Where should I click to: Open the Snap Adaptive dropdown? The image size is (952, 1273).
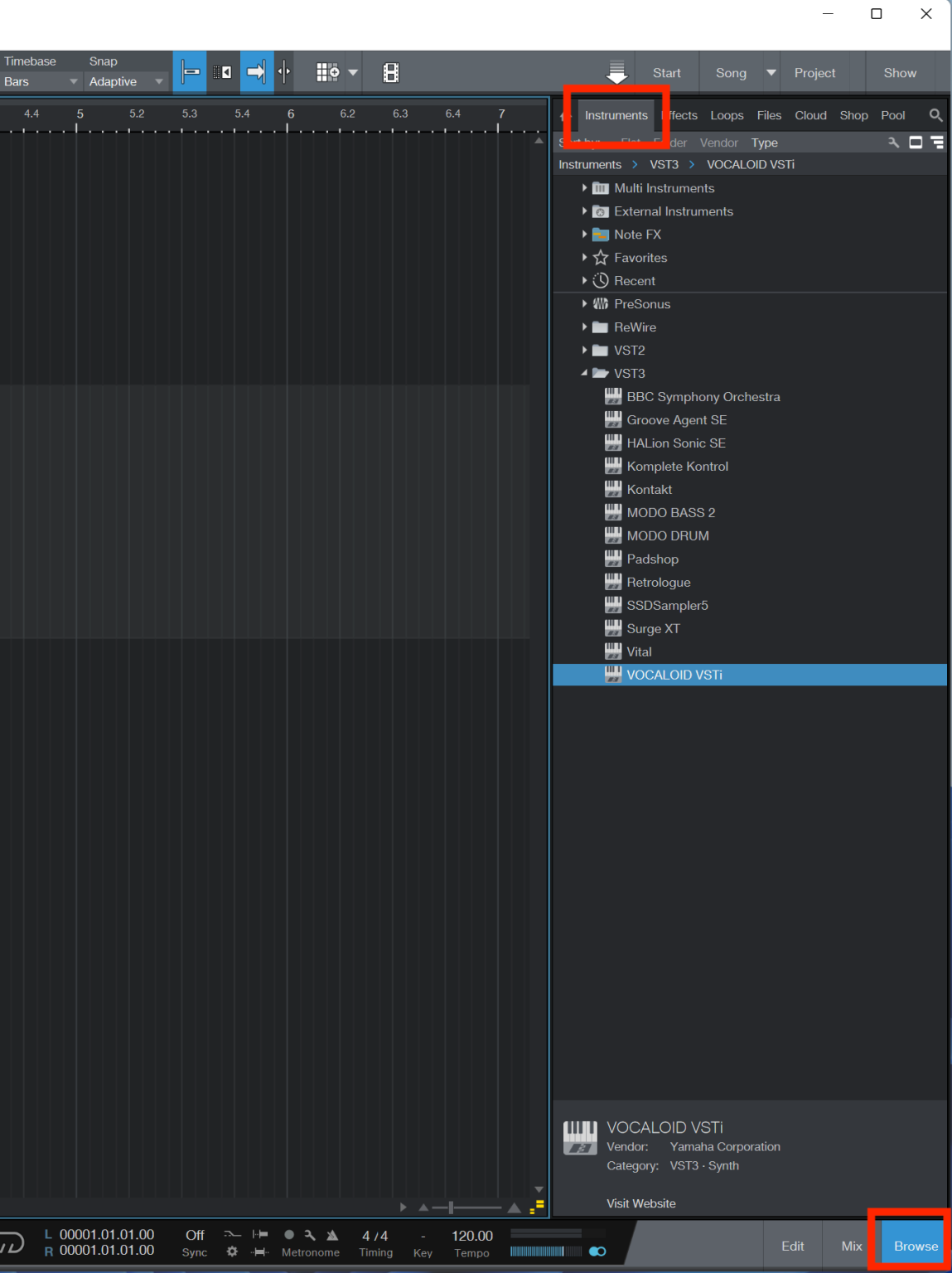[x=124, y=81]
